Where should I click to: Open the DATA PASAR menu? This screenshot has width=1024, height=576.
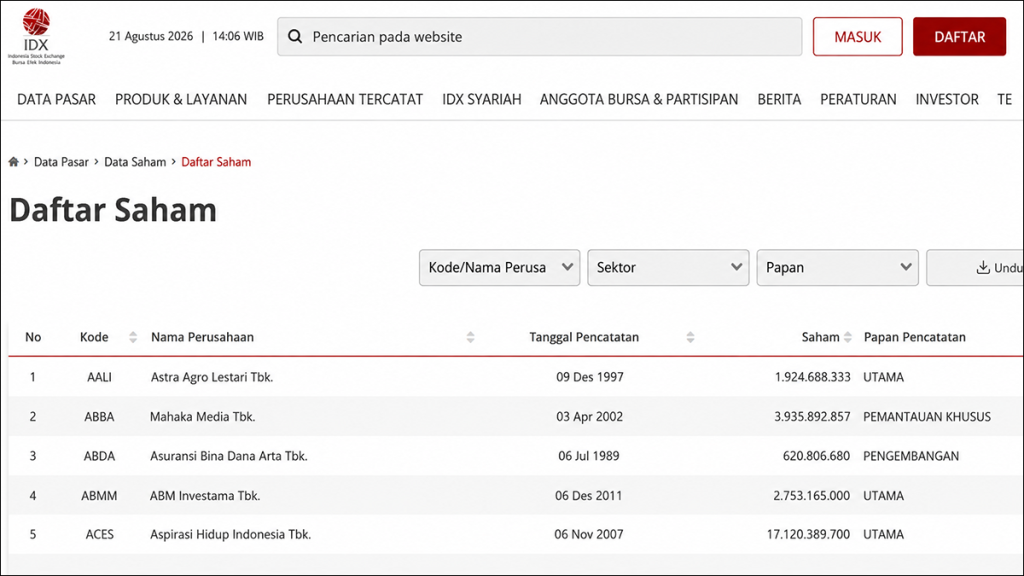[56, 99]
